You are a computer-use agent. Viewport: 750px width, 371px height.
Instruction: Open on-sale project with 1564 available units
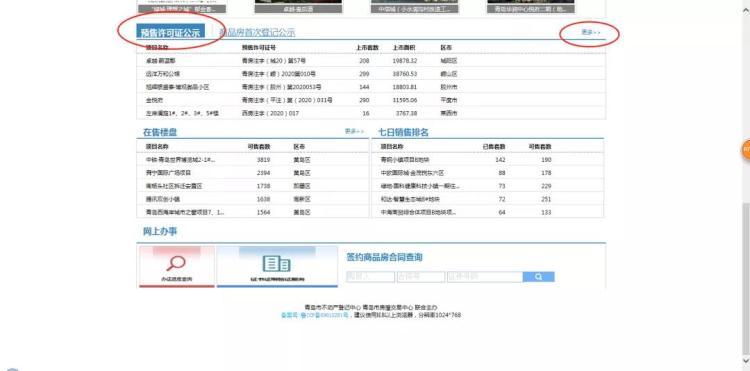(185, 212)
